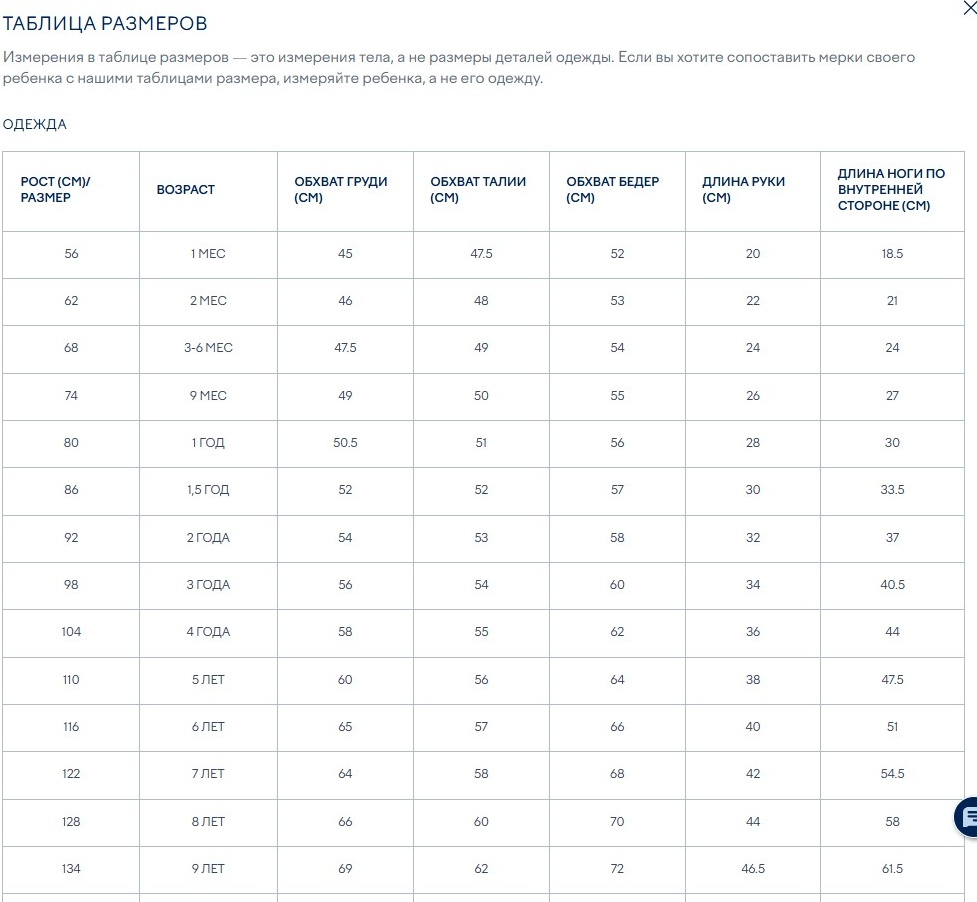Image resolution: width=977 pixels, height=902 pixels.
Task: Select the 5 ЛЕТ age cell
Action: pos(208,680)
